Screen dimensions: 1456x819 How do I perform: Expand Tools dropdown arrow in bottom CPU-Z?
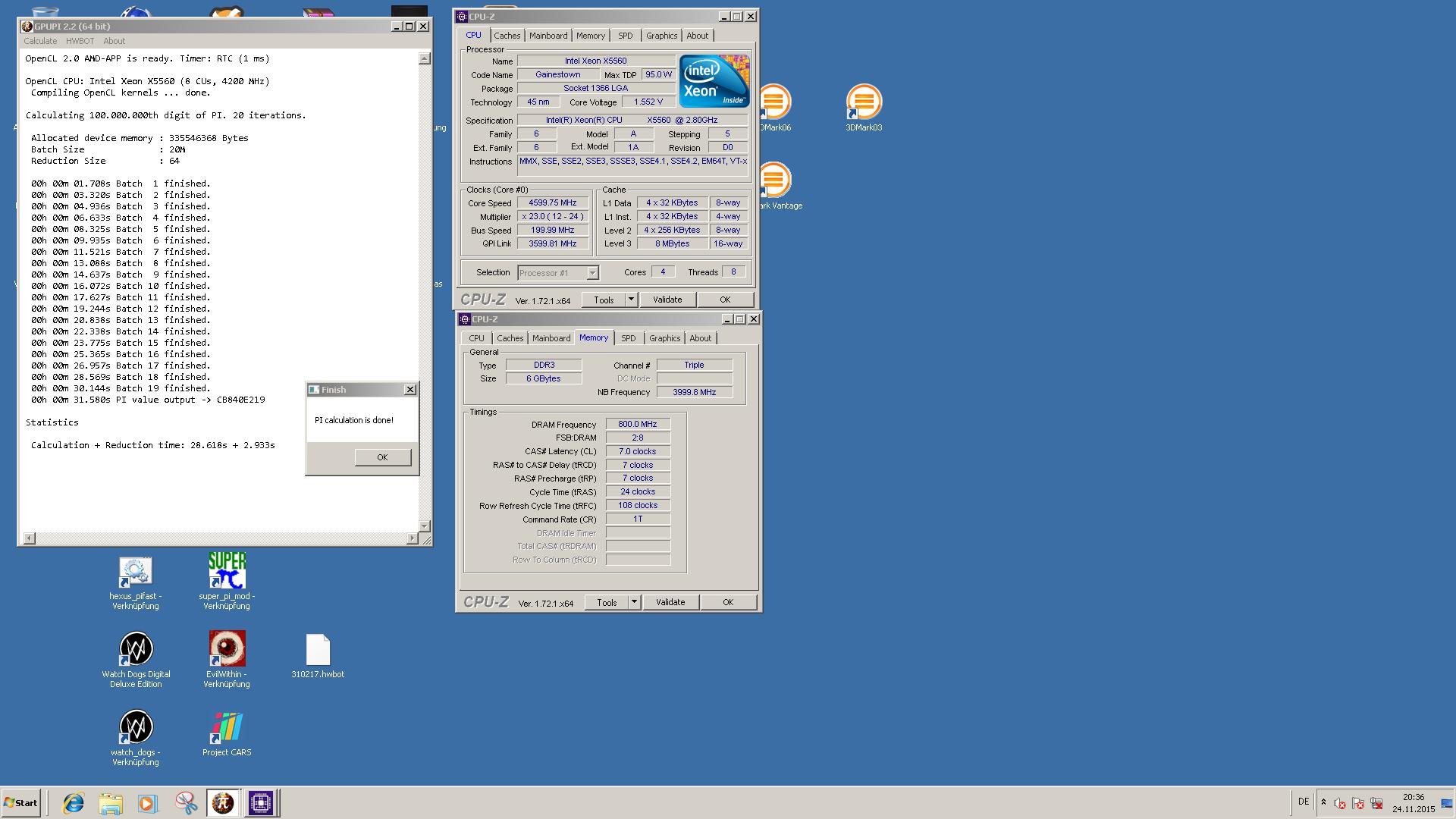(x=634, y=602)
